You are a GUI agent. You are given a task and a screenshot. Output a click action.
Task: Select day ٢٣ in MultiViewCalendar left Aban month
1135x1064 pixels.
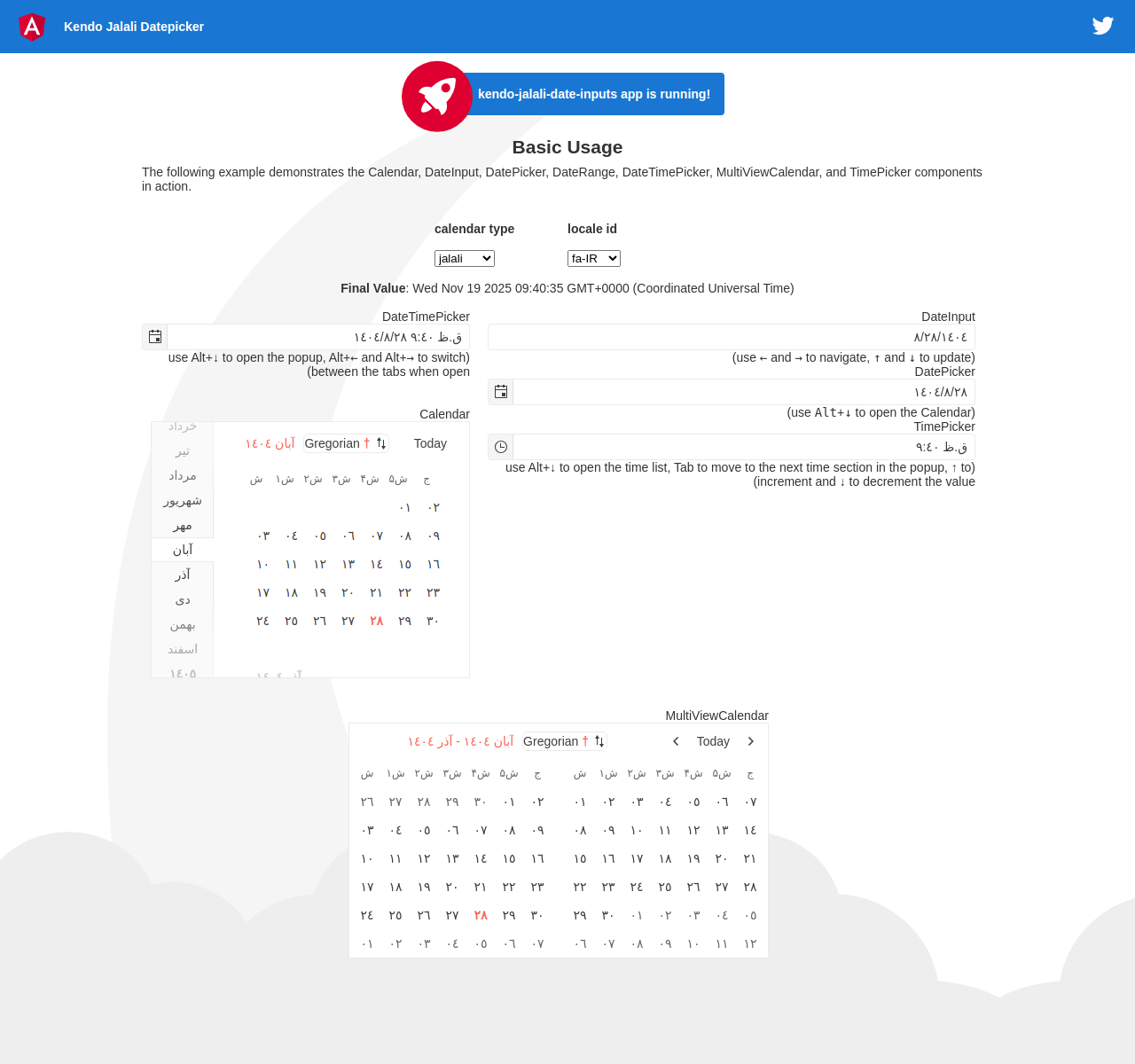tap(537, 887)
